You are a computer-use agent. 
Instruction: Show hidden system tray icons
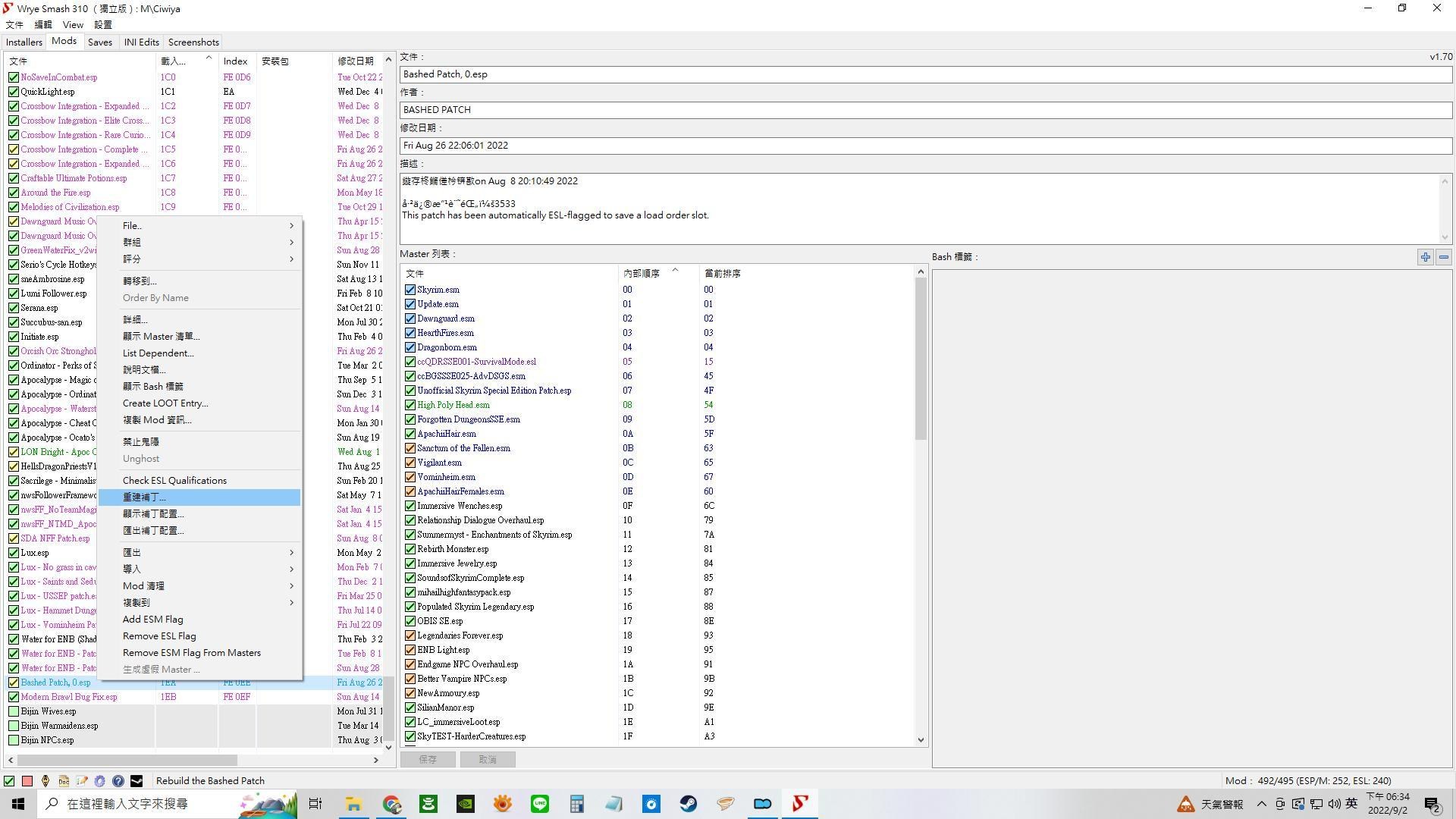point(1261,804)
